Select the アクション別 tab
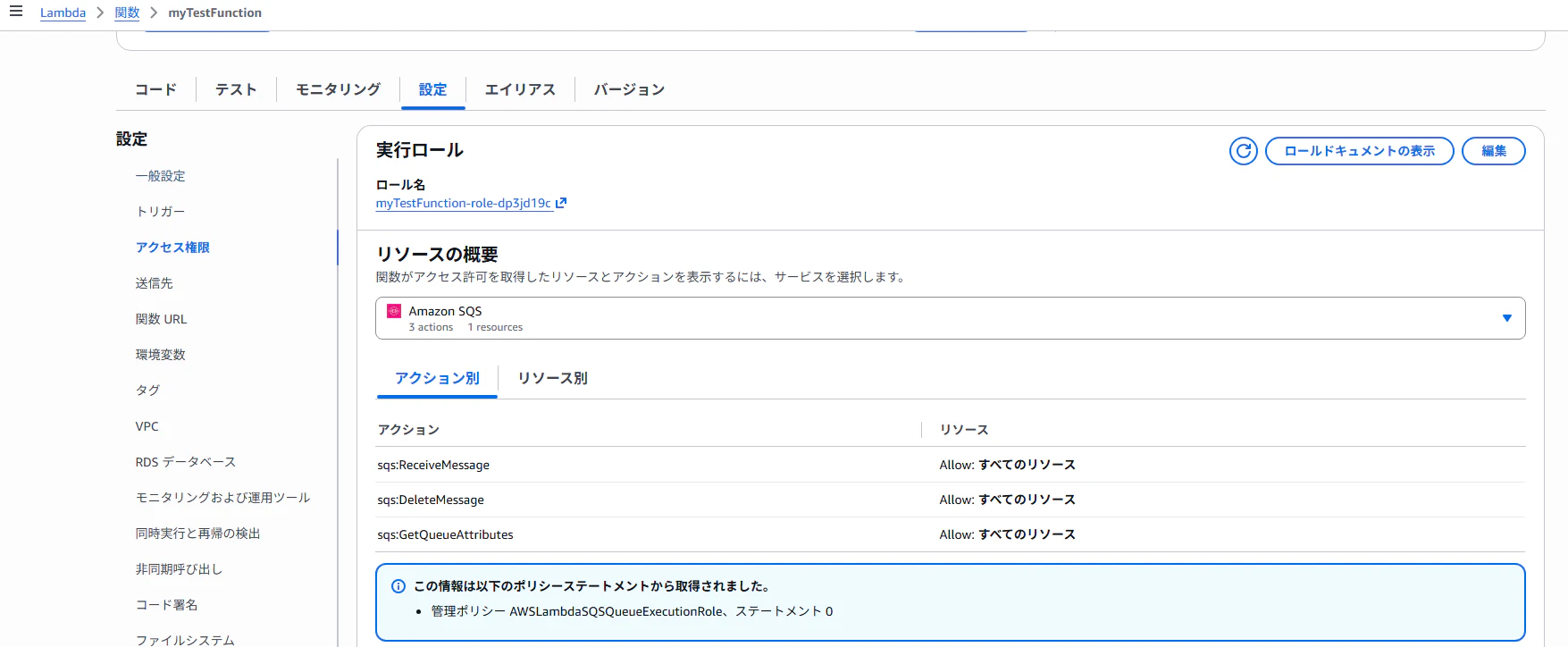 point(437,378)
